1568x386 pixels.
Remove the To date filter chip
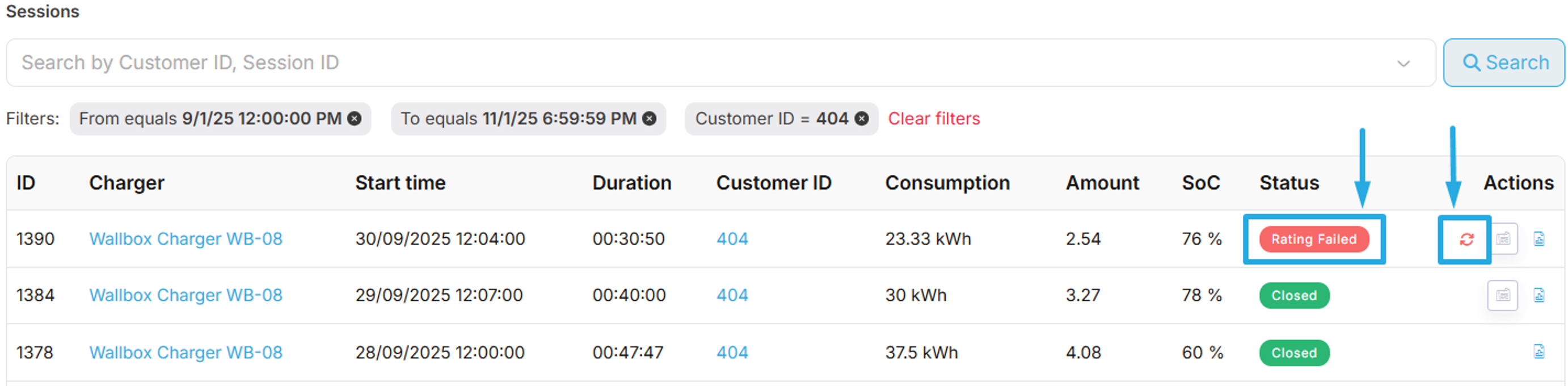(650, 119)
